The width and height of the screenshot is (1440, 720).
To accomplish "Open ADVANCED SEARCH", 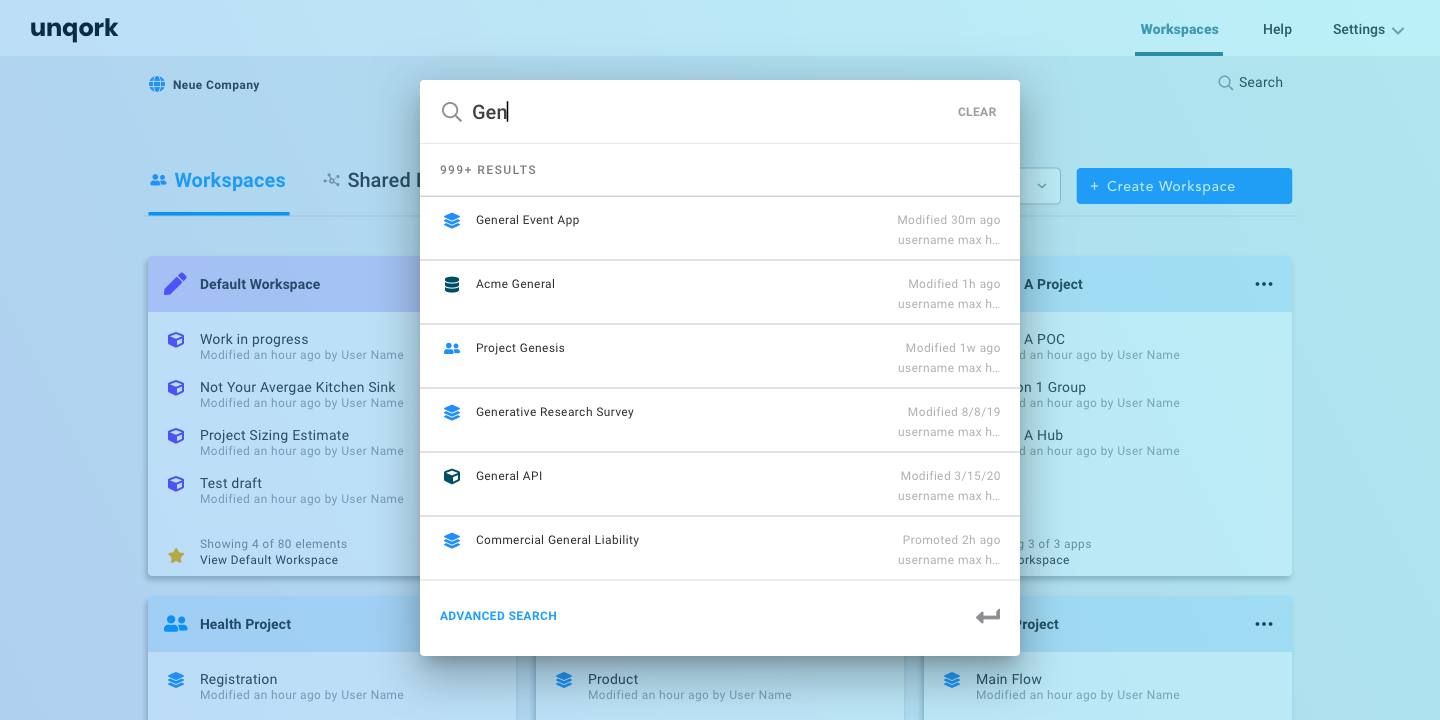I will pyautogui.click(x=498, y=616).
